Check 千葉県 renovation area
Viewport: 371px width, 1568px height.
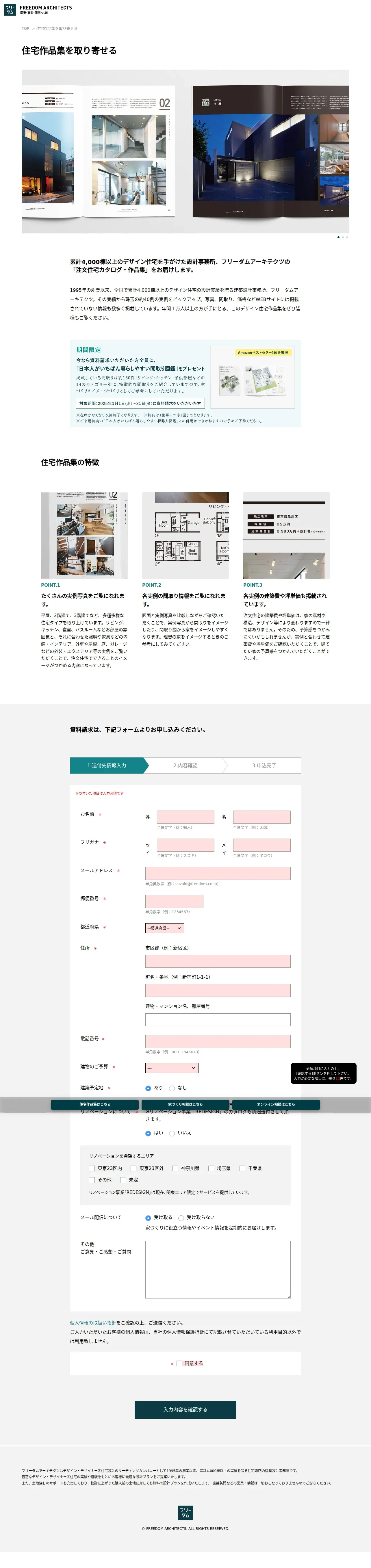pyautogui.click(x=242, y=1169)
